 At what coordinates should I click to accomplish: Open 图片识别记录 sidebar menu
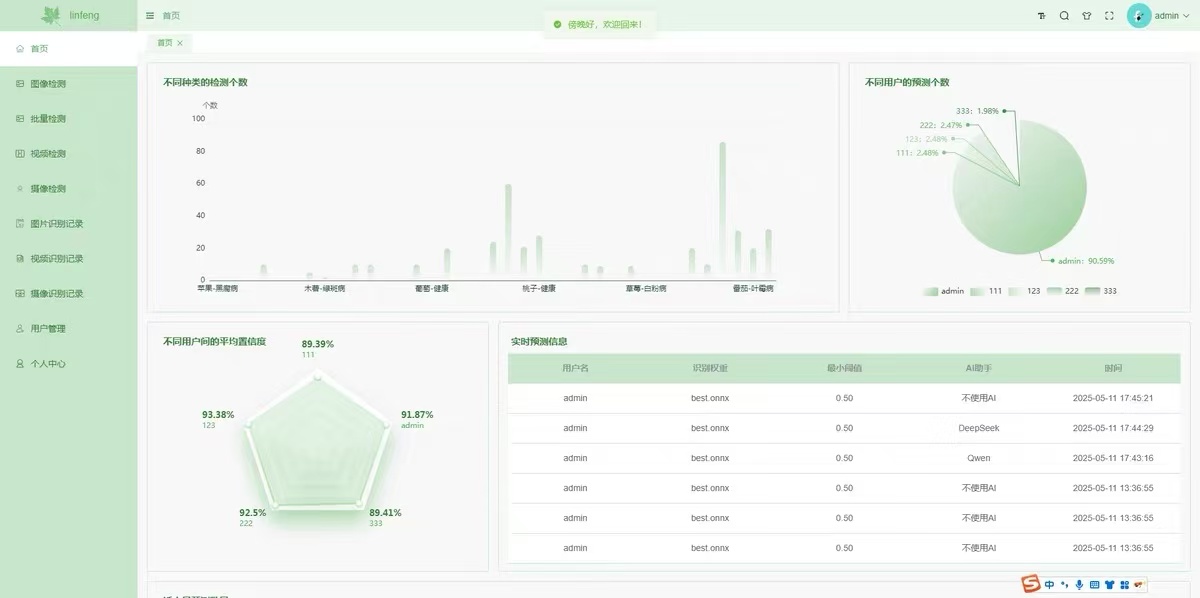pos(68,224)
